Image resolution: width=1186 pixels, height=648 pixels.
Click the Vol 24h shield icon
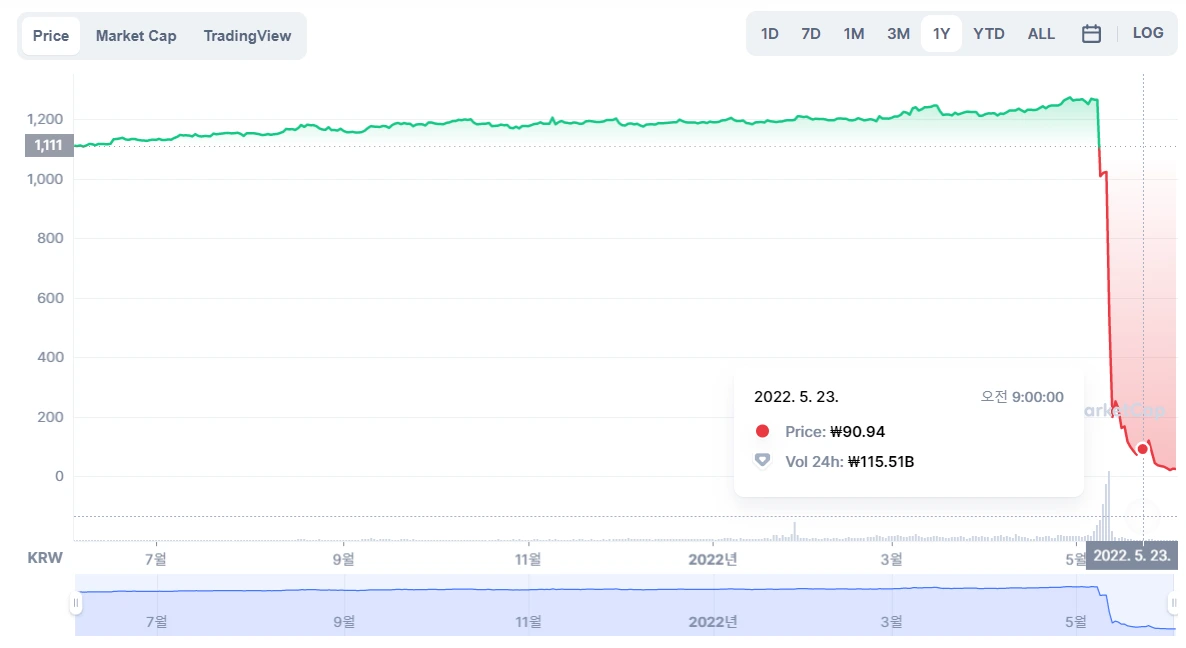coord(762,460)
